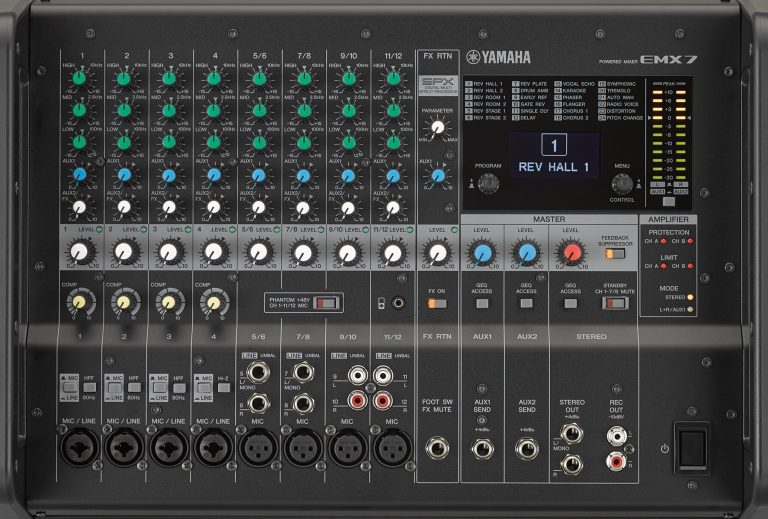
Task: Select channel 5 L/MONO line jack
Action: point(258,373)
